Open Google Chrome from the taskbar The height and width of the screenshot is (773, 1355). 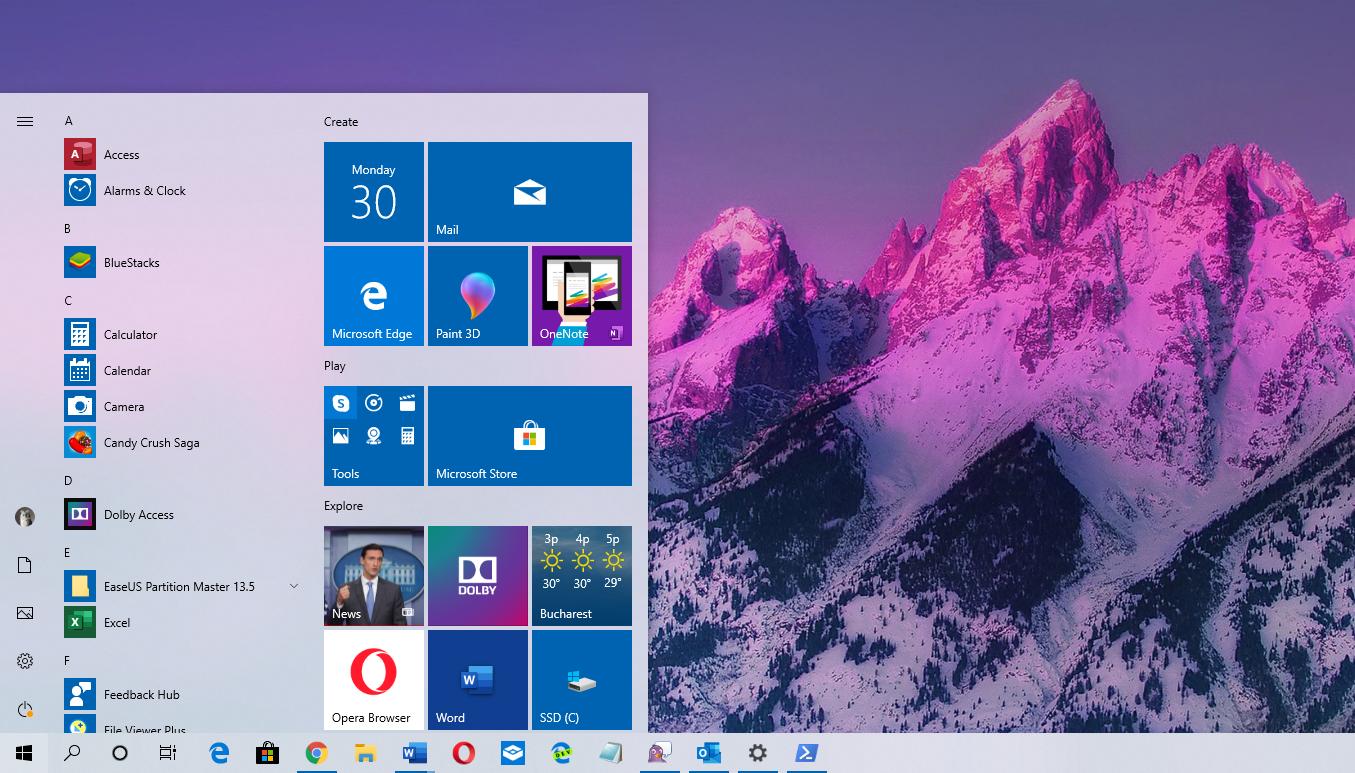[x=317, y=753]
